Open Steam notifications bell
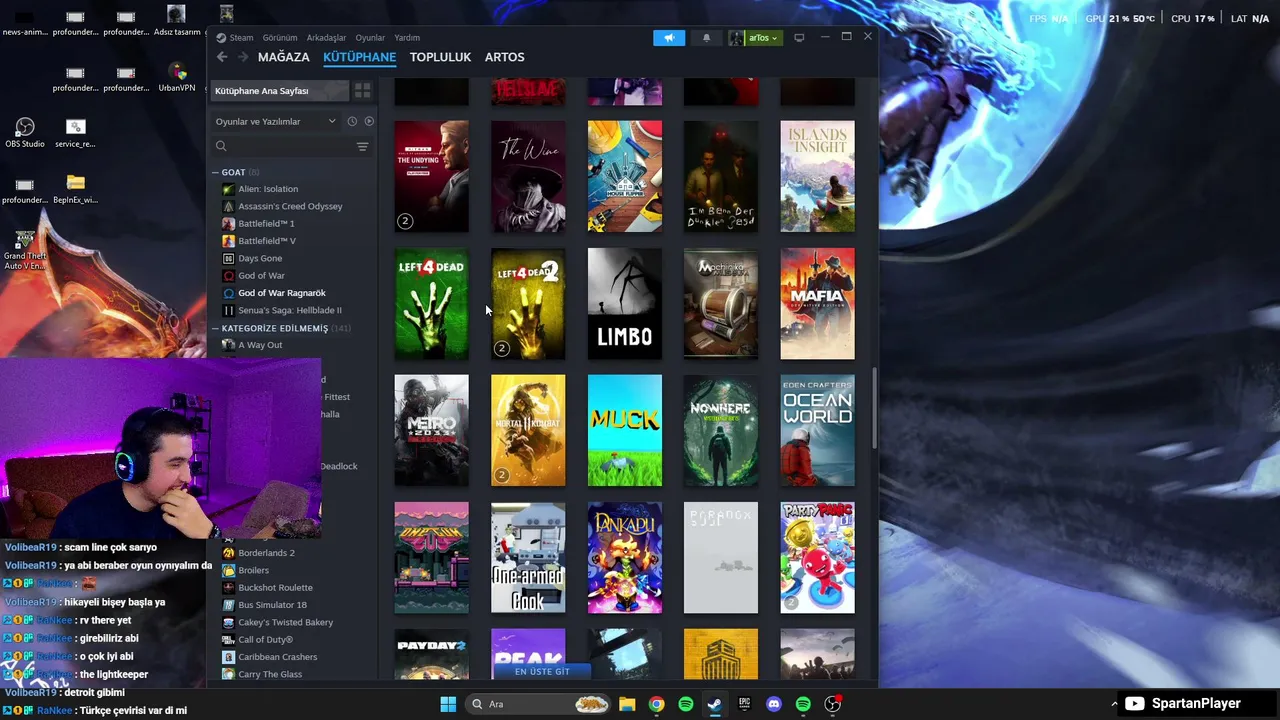The image size is (1280, 720). pyautogui.click(x=706, y=38)
